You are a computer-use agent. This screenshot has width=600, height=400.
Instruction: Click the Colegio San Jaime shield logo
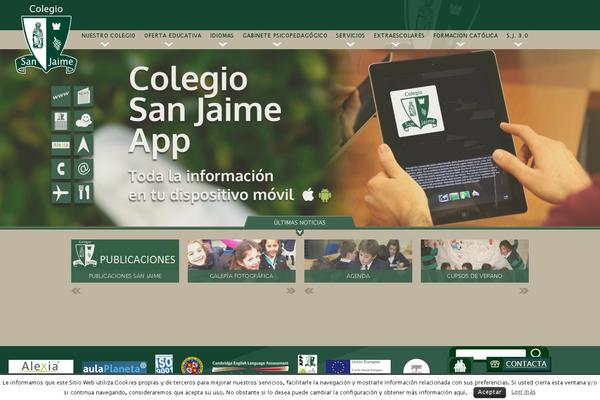point(46,39)
